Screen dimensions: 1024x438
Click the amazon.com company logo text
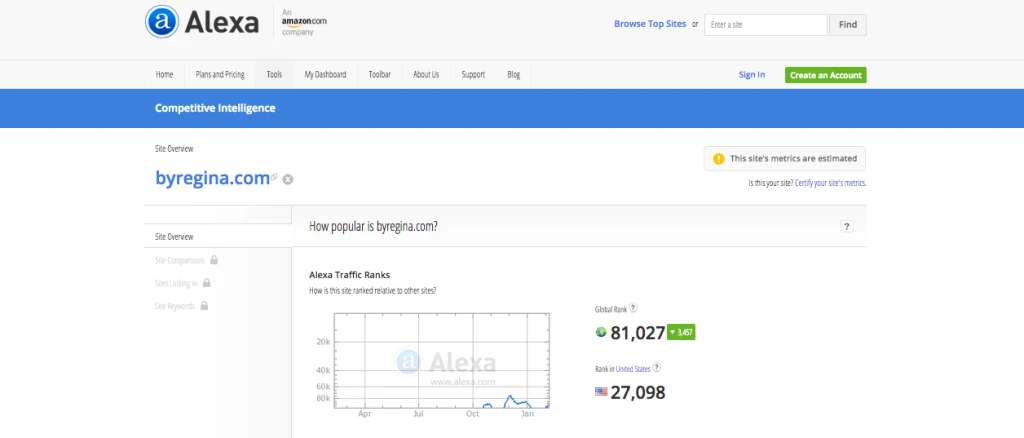(304, 21)
